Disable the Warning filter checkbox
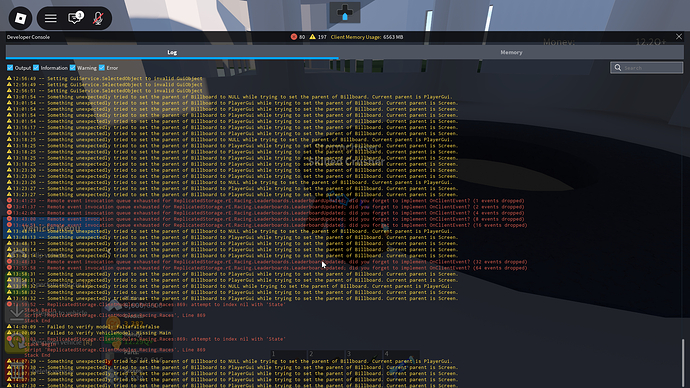690x388 pixels. tap(73, 68)
